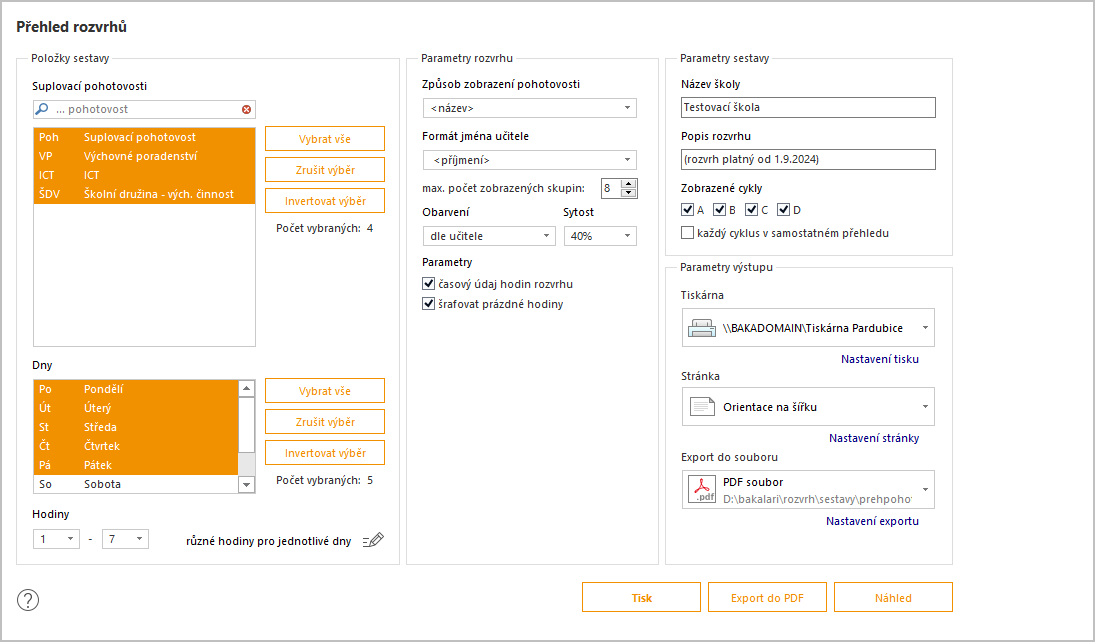Viewport: 1095px width, 642px height.
Task: Click the Náhled button
Action: pyautogui.click(x=893, y=597)
